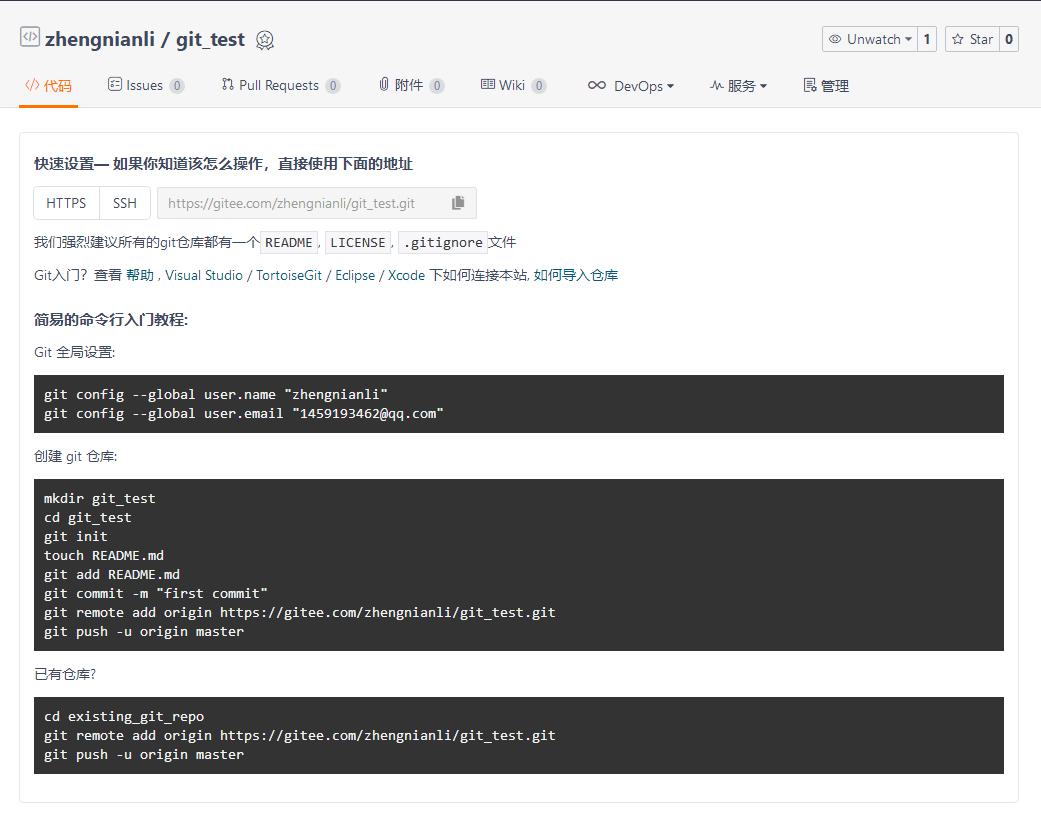The width and height of the screenshot is (1041, 814).
Task: Select HTTPS clone protocol
Action: pyautogui.click(x=66, y=203)
